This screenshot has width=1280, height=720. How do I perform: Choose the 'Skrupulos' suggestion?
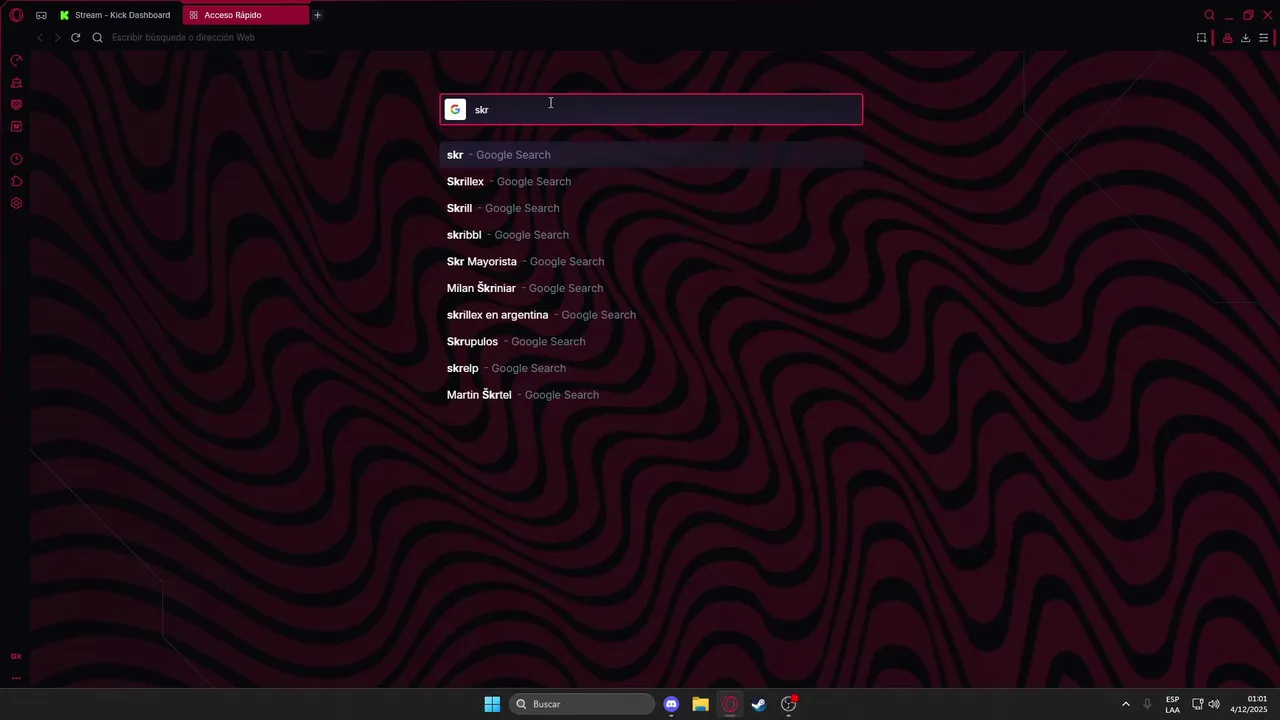[651, 341]
